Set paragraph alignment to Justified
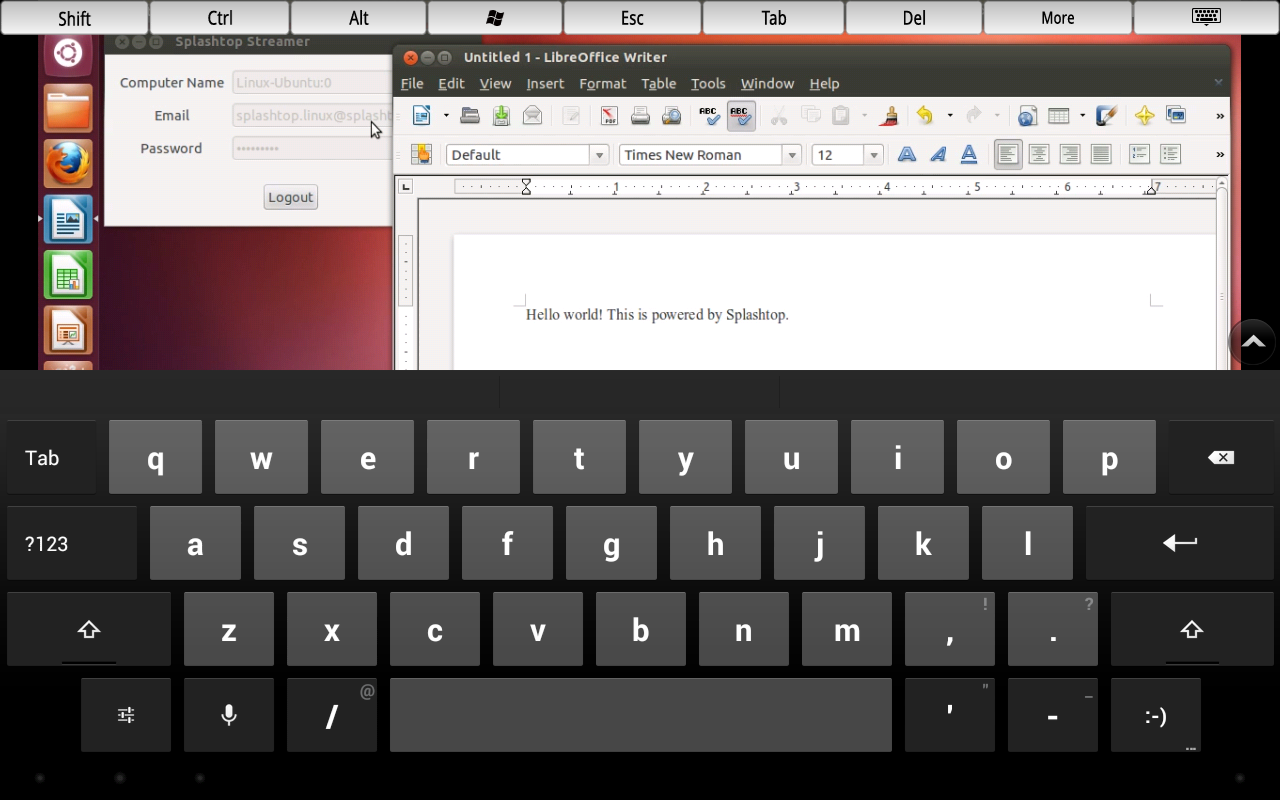This screenshot has width=1280, height=800. (1101, 154)
